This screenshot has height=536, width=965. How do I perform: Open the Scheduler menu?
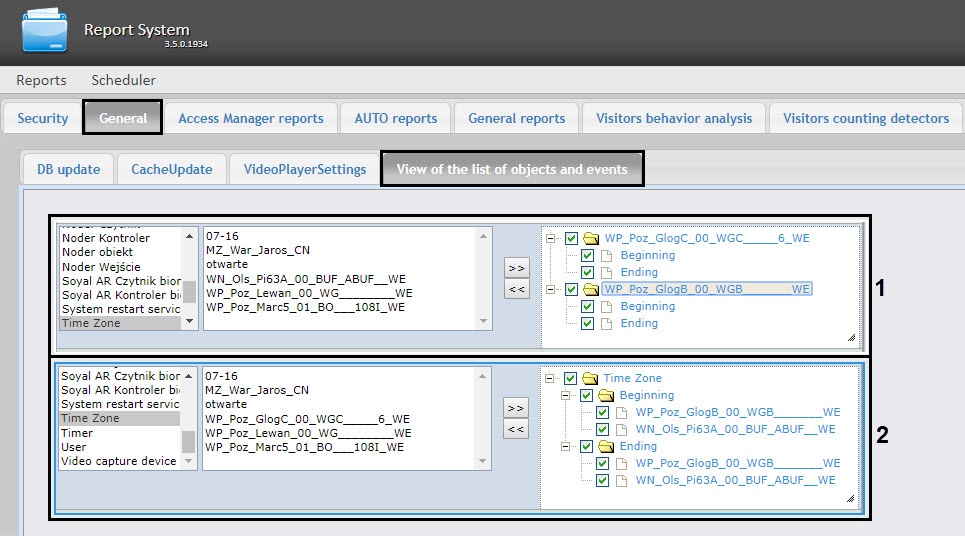123,80
